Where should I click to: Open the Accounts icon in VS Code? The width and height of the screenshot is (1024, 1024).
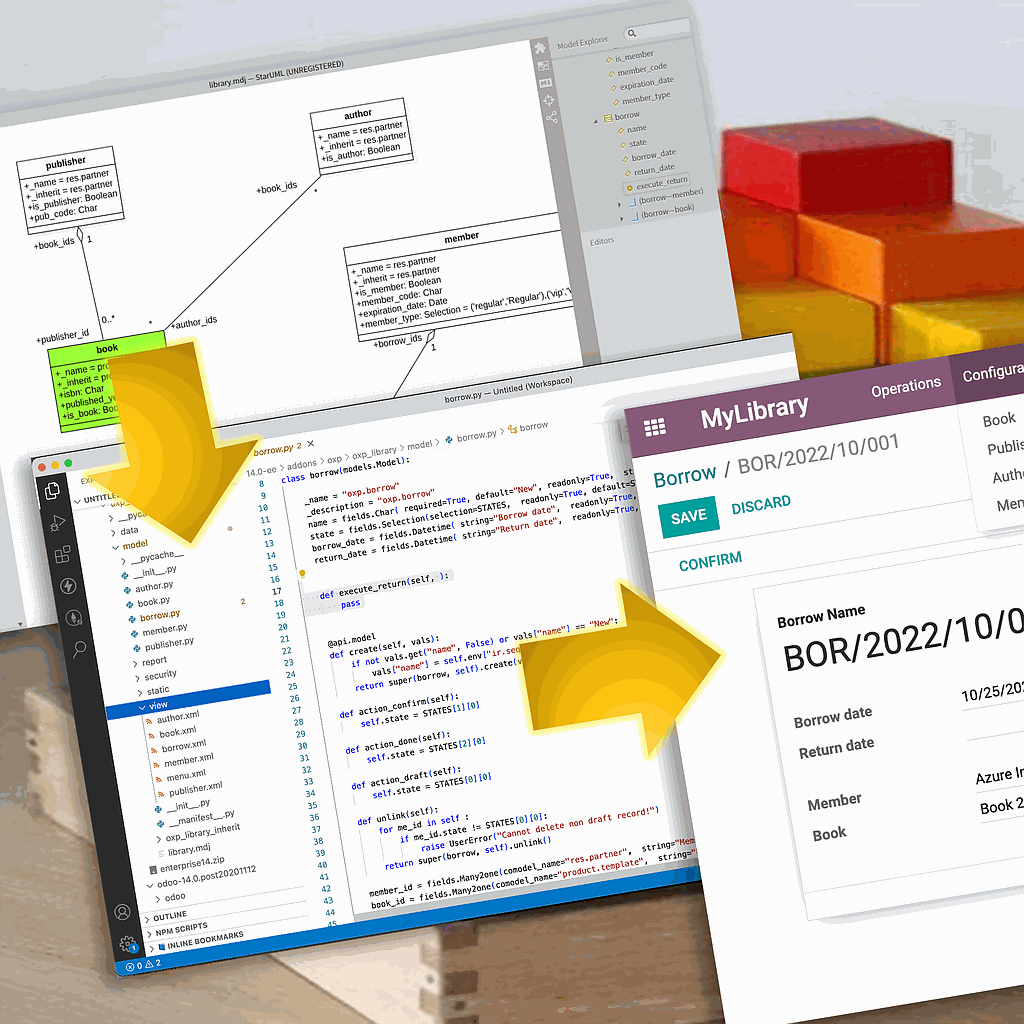(122, 912)
